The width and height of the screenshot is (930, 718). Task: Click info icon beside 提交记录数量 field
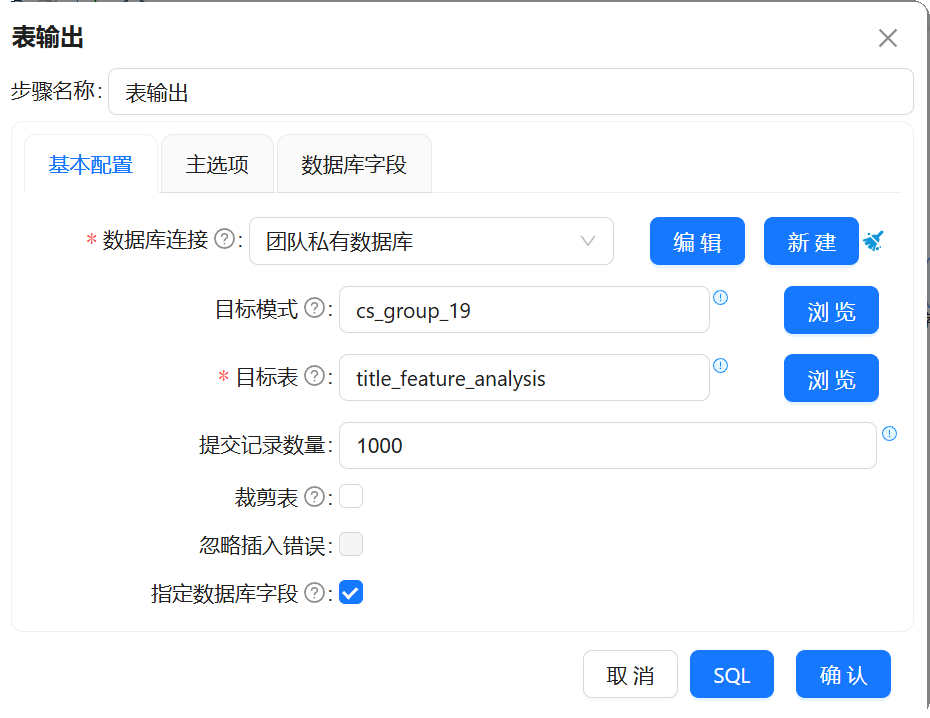(889, 433)
